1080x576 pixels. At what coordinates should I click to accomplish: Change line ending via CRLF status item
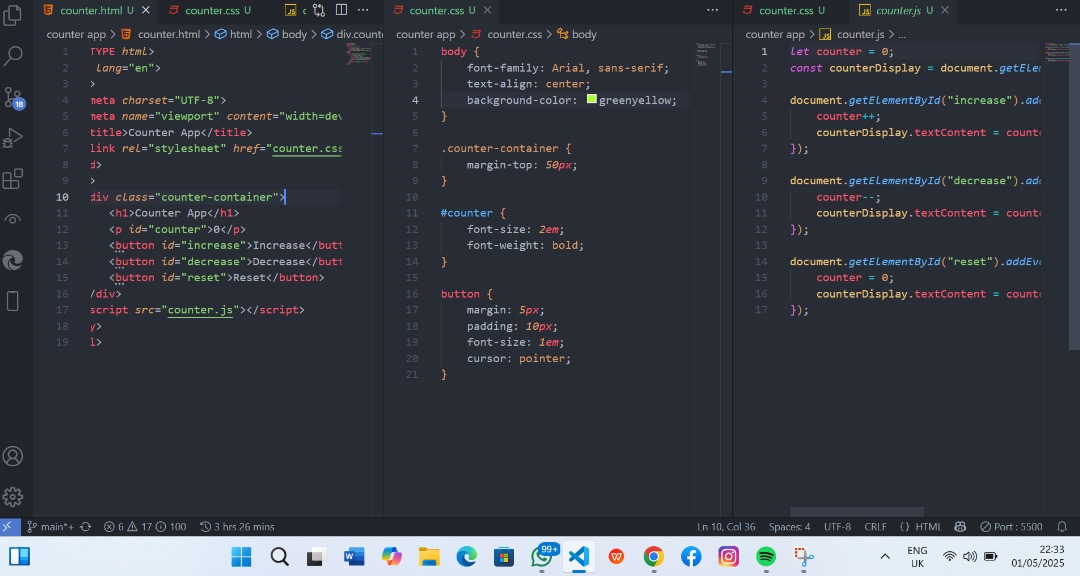click(x=875, y=526)
